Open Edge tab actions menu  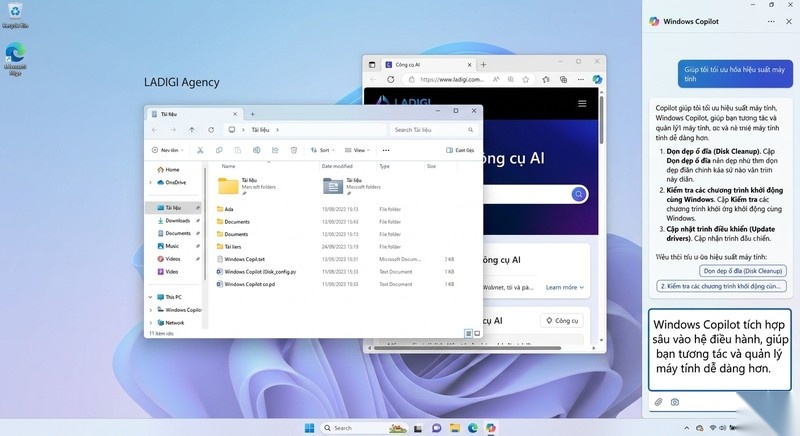click(x=372, y=65)
